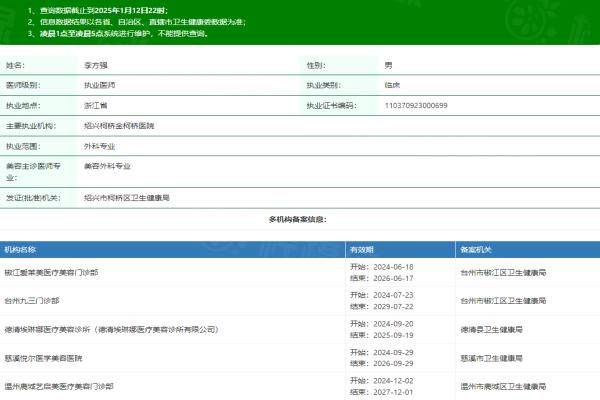
Task: Click the doctor's name value beside 姓名
Action: (96, 65)
